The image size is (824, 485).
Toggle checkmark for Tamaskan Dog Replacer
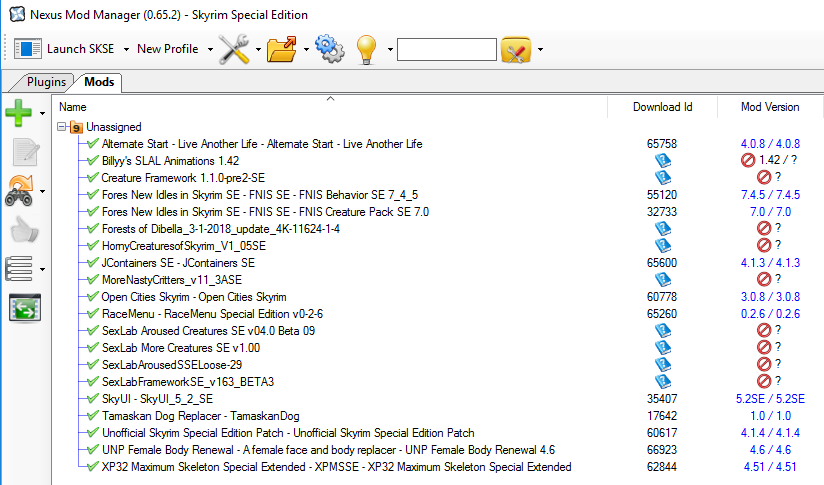tap(93, 416)
